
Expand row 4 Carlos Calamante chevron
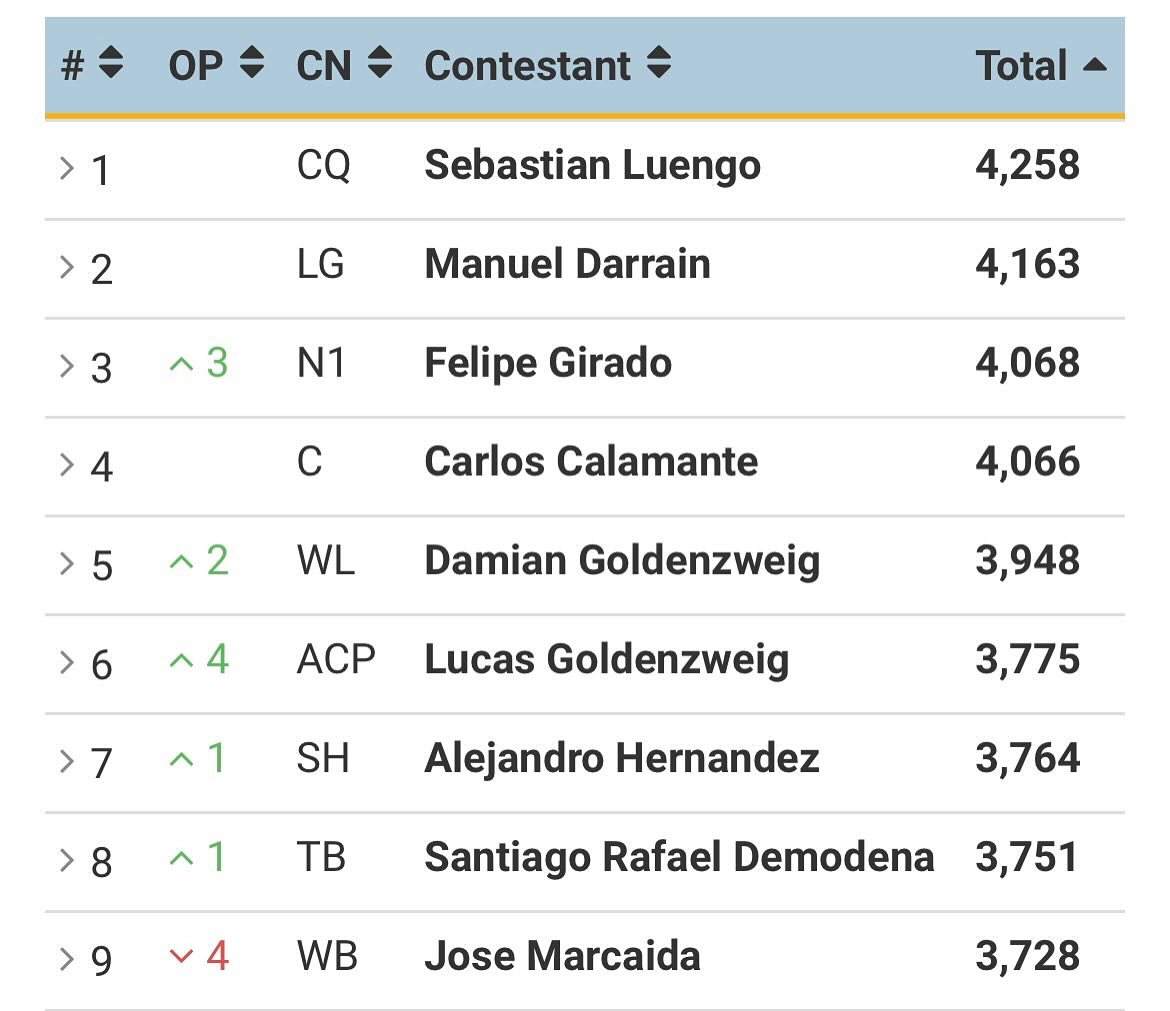pos(66,464)
